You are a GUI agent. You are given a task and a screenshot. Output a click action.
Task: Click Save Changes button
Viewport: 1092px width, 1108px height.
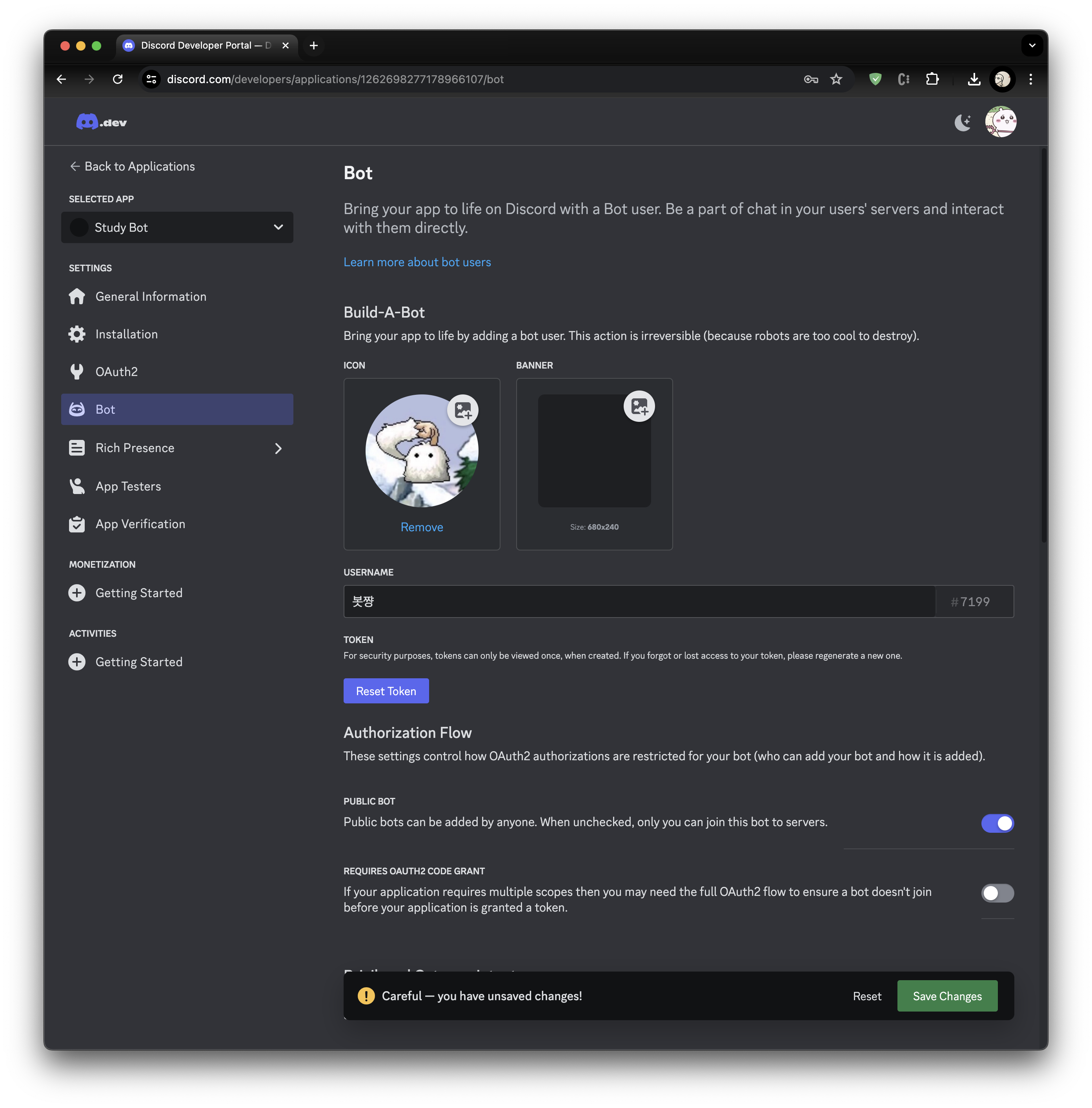click(947, 995)
